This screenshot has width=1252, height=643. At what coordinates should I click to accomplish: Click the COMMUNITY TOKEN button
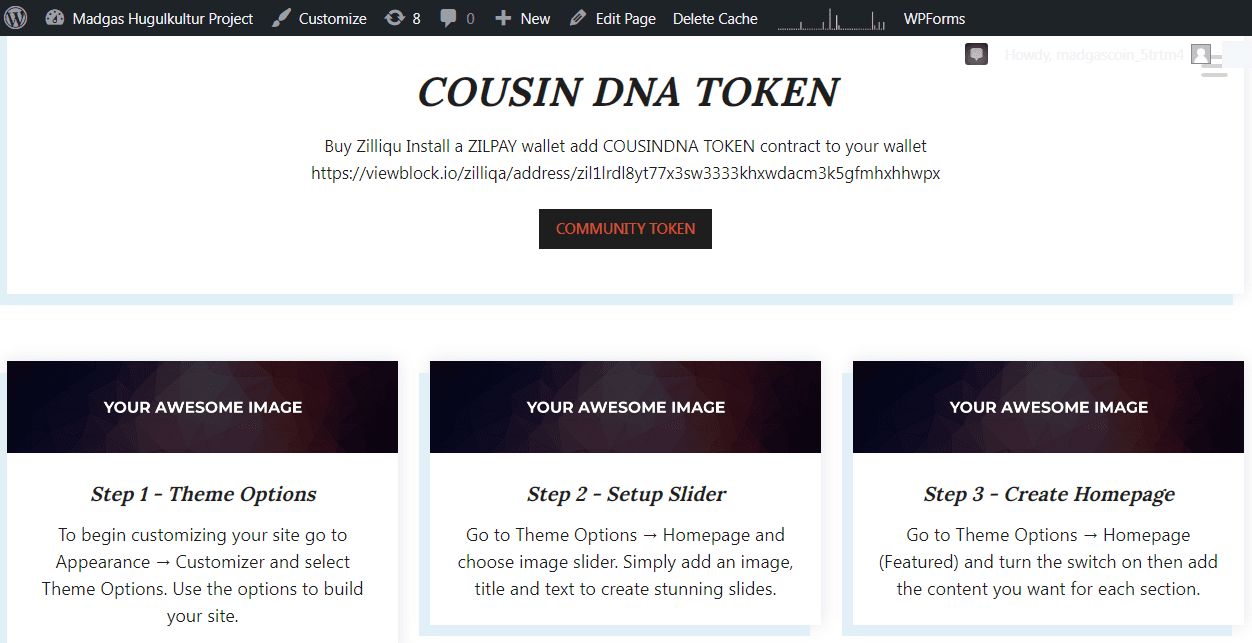625,228
